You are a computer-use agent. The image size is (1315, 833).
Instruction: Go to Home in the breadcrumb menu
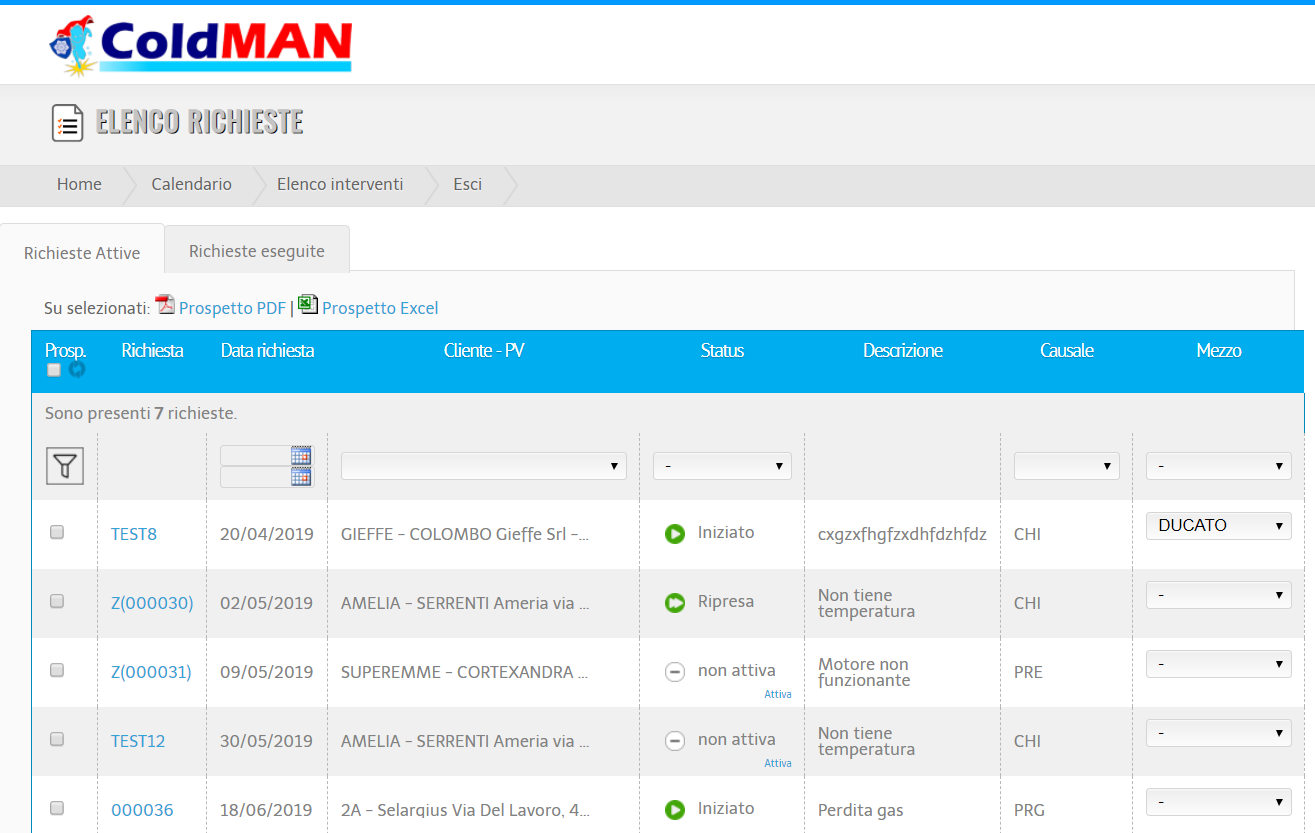coord(79,184)
